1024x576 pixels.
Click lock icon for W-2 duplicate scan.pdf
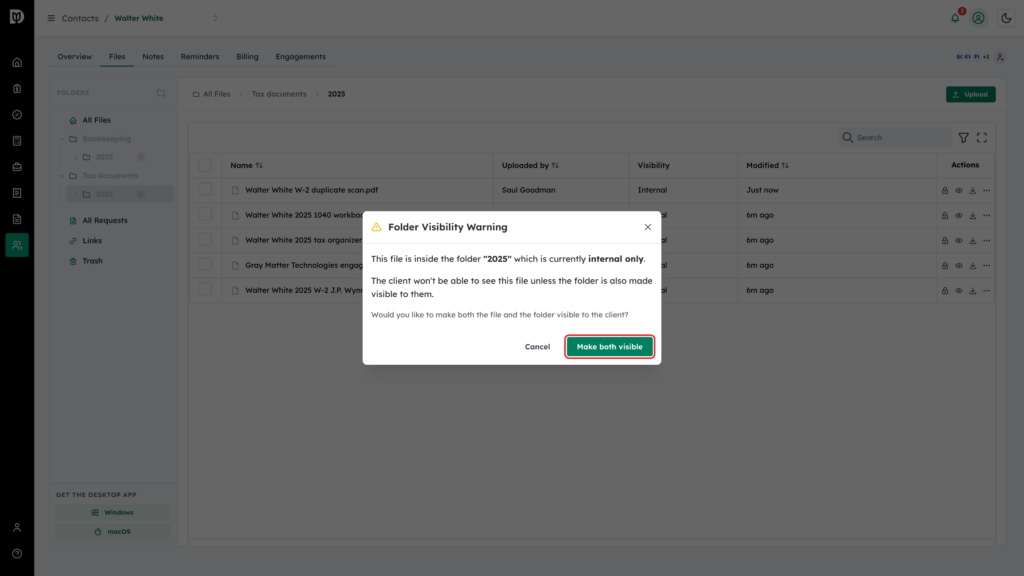click(x=945, y=191)
